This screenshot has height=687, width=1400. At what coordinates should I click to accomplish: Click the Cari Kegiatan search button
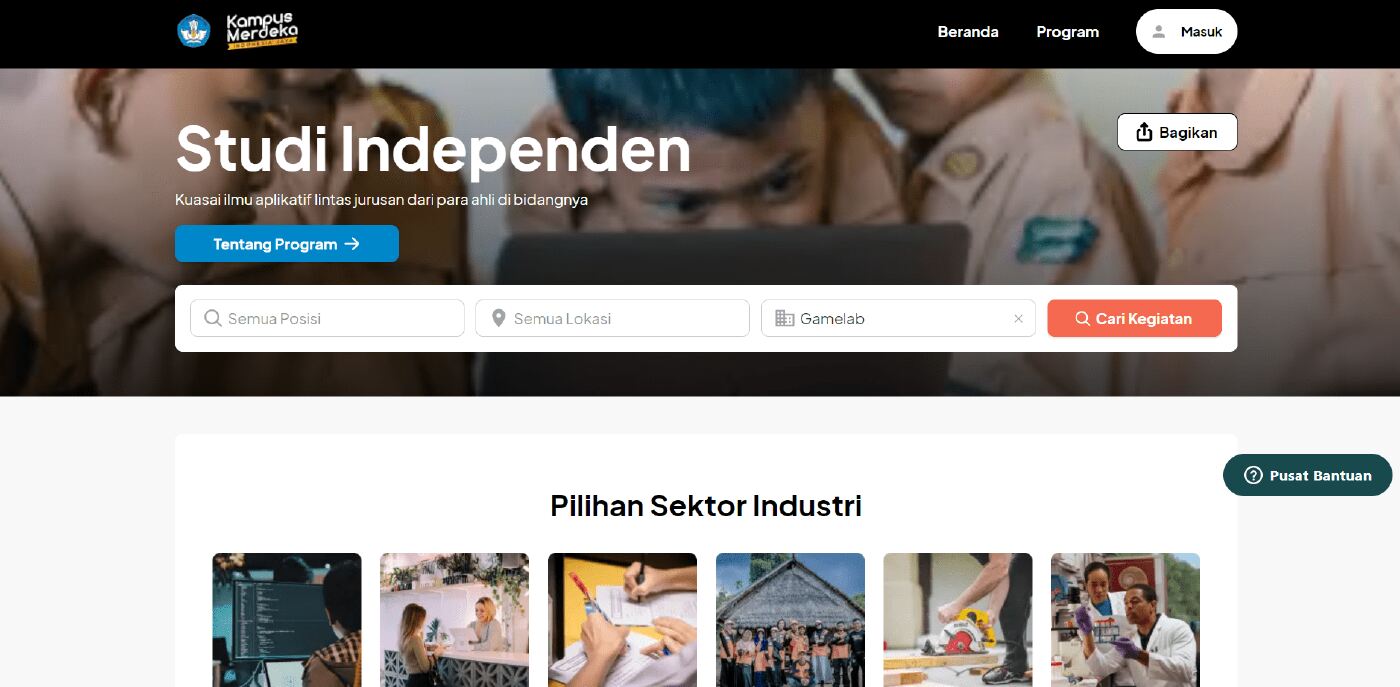click(x=1134, y=318)
